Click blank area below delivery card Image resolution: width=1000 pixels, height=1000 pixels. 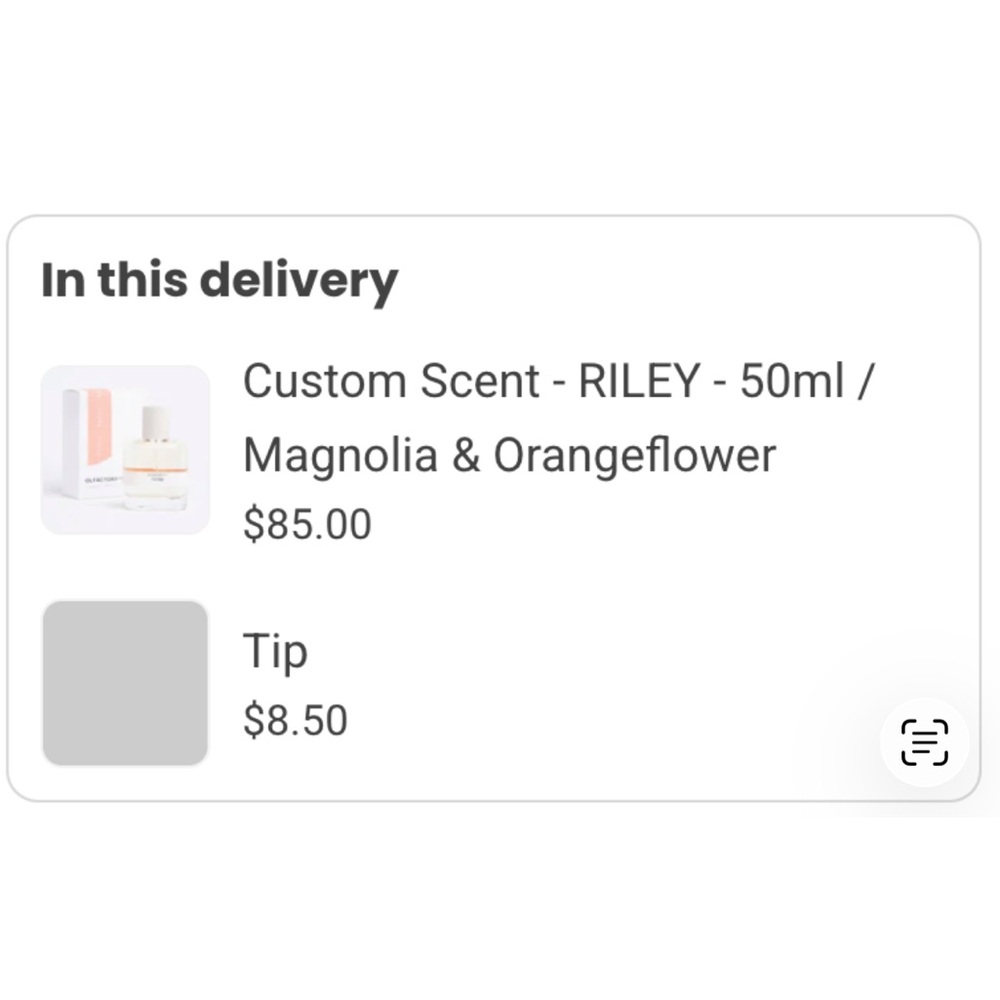(500, 906)
